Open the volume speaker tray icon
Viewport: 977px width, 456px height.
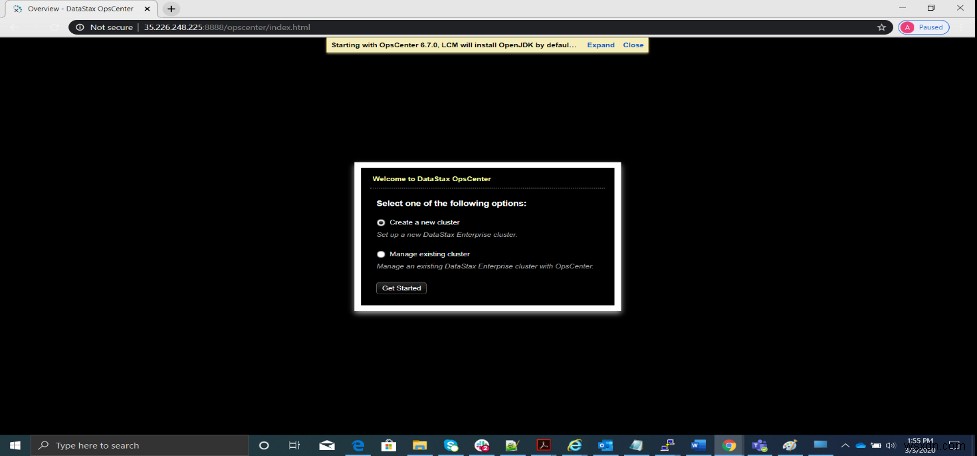point(891,445)
